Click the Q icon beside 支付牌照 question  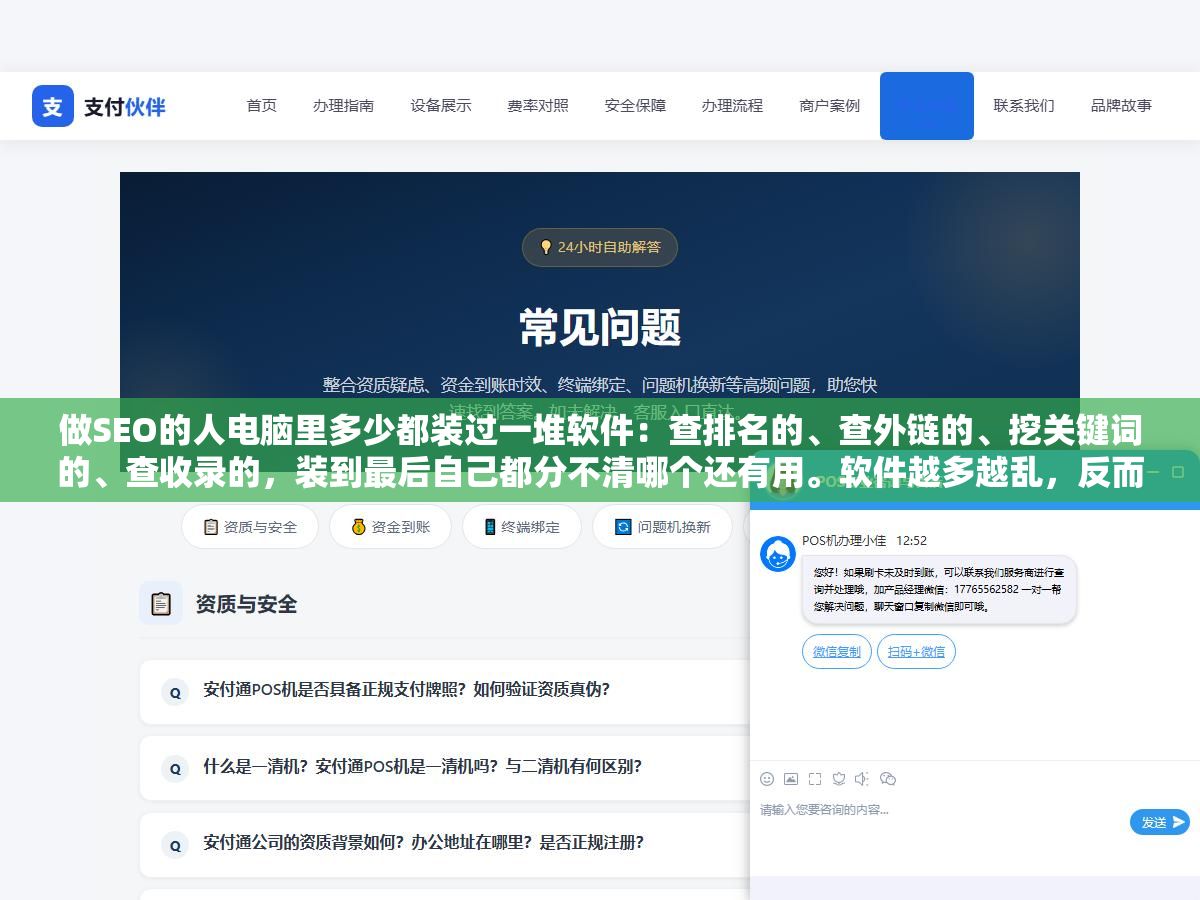click(175, 692)
